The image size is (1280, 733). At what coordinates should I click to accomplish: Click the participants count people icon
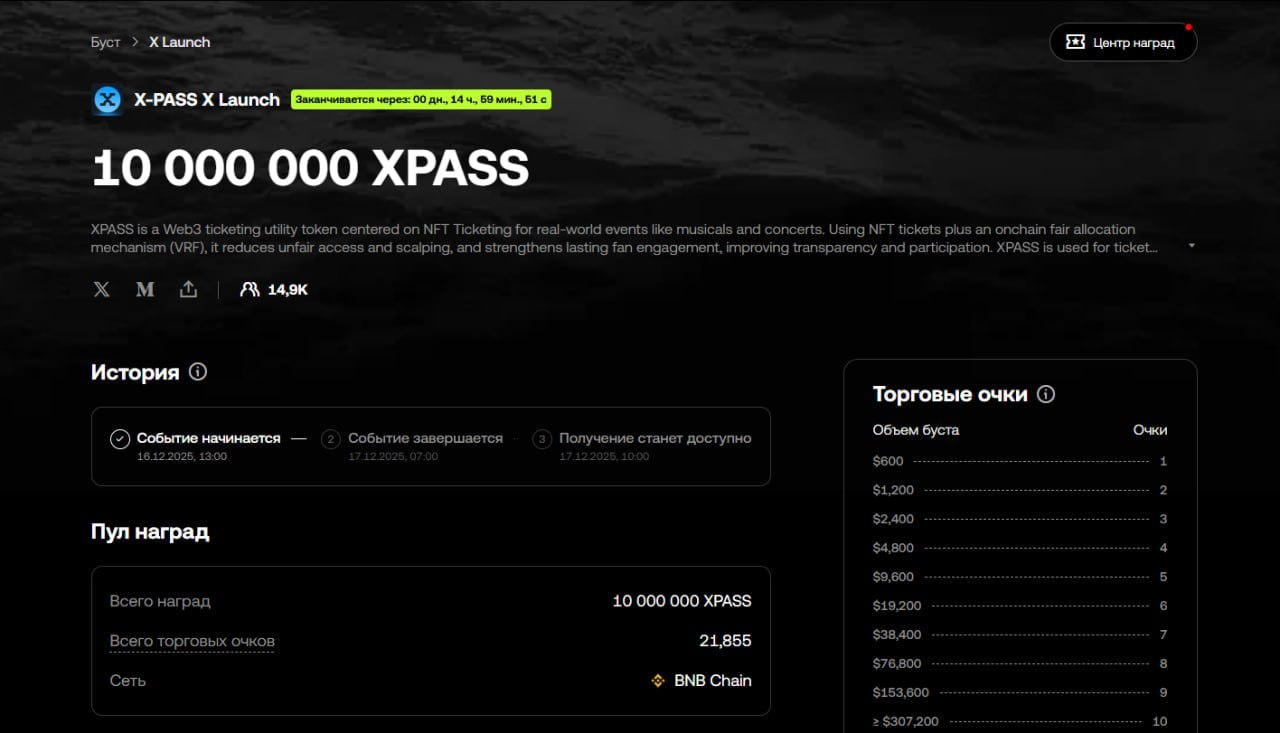pos(249,290)
